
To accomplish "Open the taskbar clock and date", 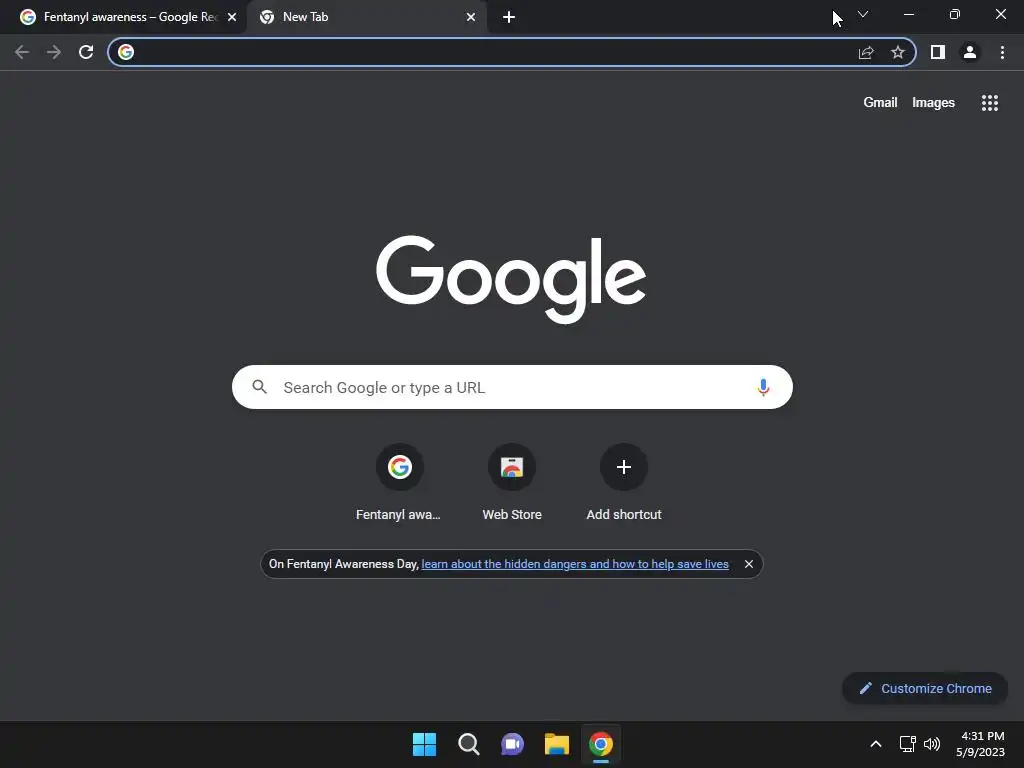I will [980, 744].
